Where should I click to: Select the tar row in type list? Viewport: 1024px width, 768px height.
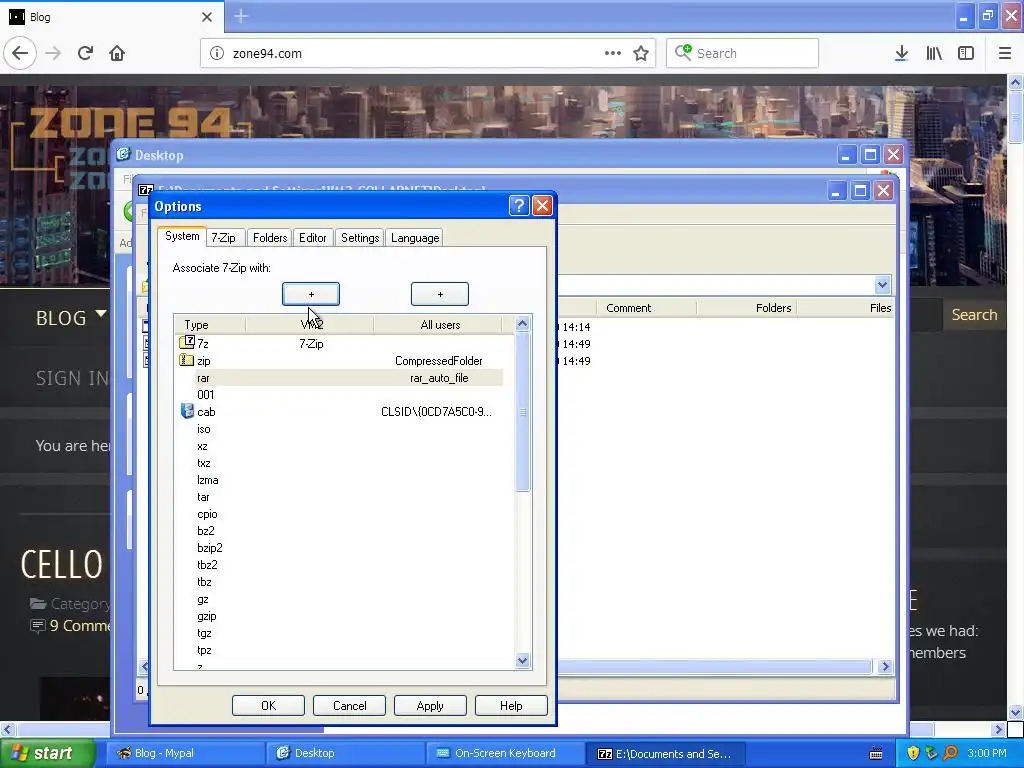[340, 497]
